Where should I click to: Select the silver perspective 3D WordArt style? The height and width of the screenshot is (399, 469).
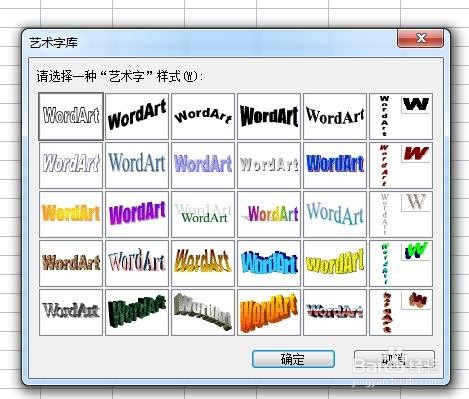pos(203,312)
